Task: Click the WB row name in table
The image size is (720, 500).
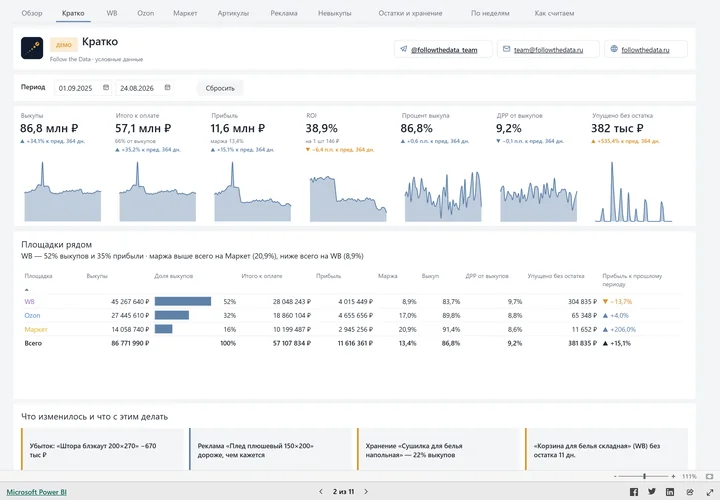Action: pyautogui.click(x=29, y=302)
